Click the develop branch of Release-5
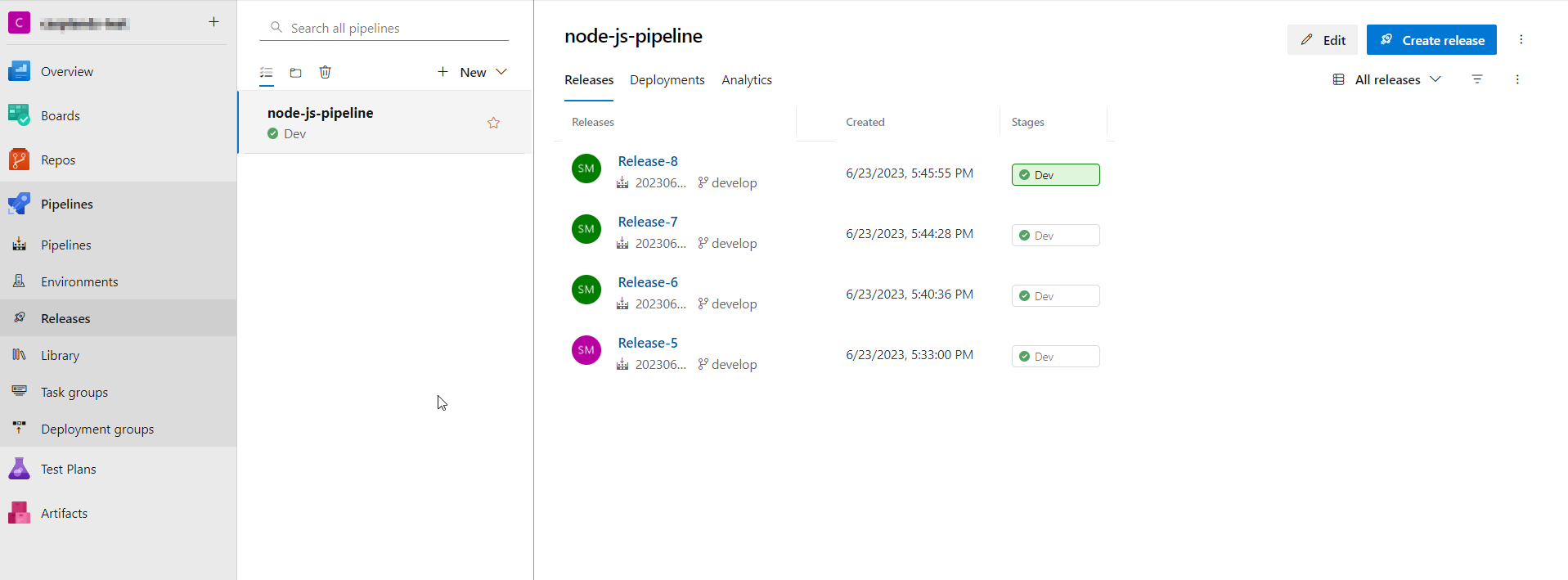The width and height of the screenshot is (1568, 580). point(727,365)
